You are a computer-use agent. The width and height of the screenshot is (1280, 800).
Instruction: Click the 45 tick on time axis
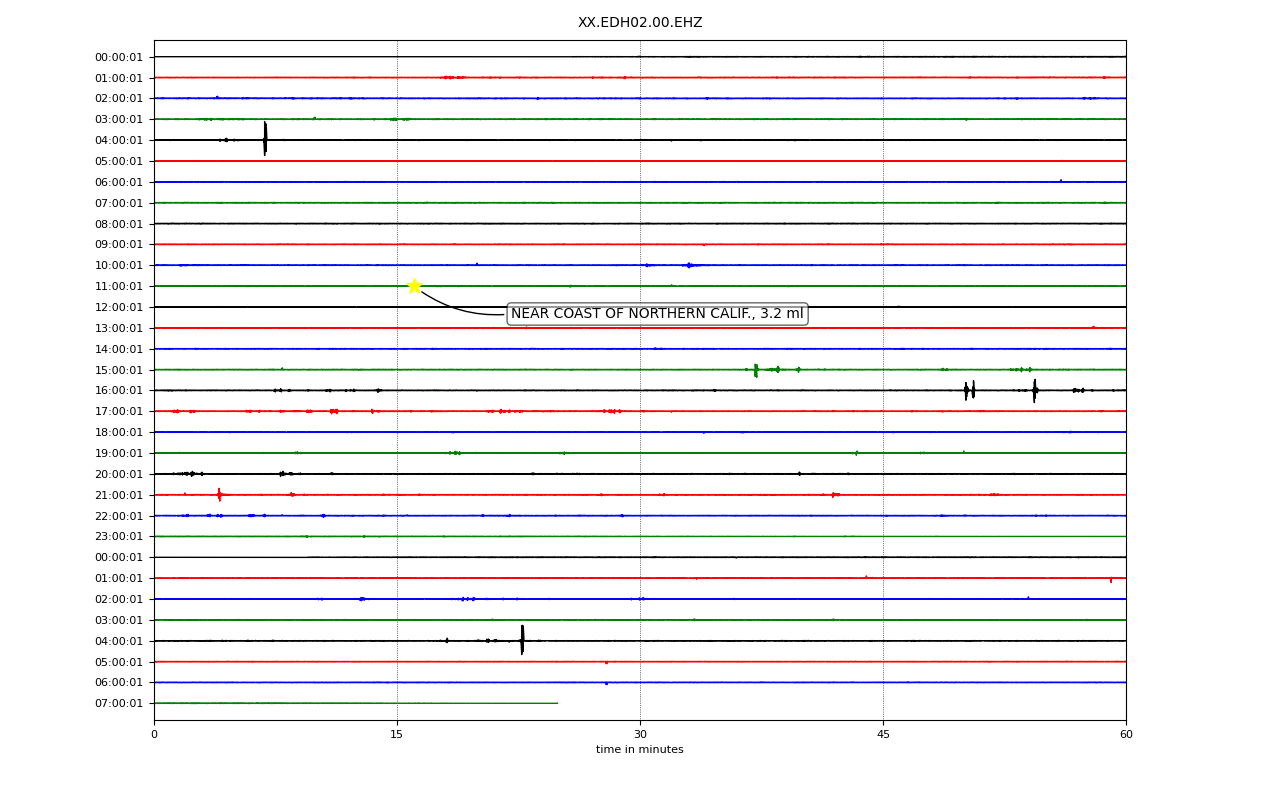click(x=883, y=735)
